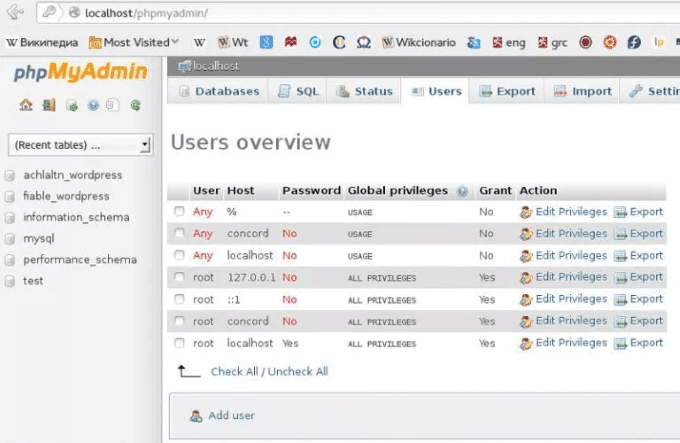
Task: Click the Add user icon
Action: 196,415
